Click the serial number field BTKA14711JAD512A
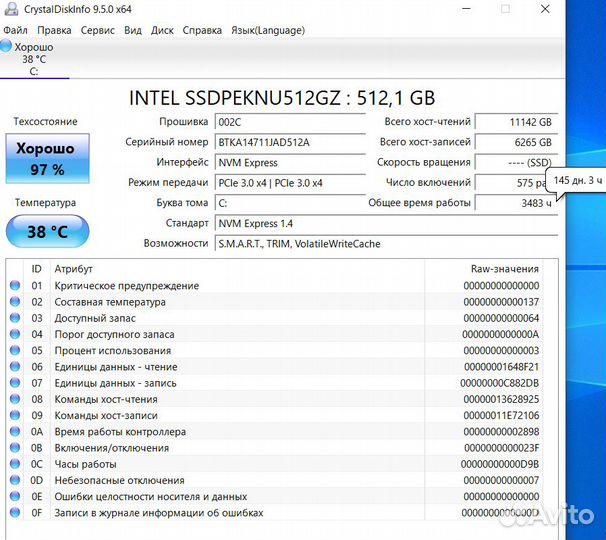This screenshot has height=540, width=606. click(x=290, y=142)
